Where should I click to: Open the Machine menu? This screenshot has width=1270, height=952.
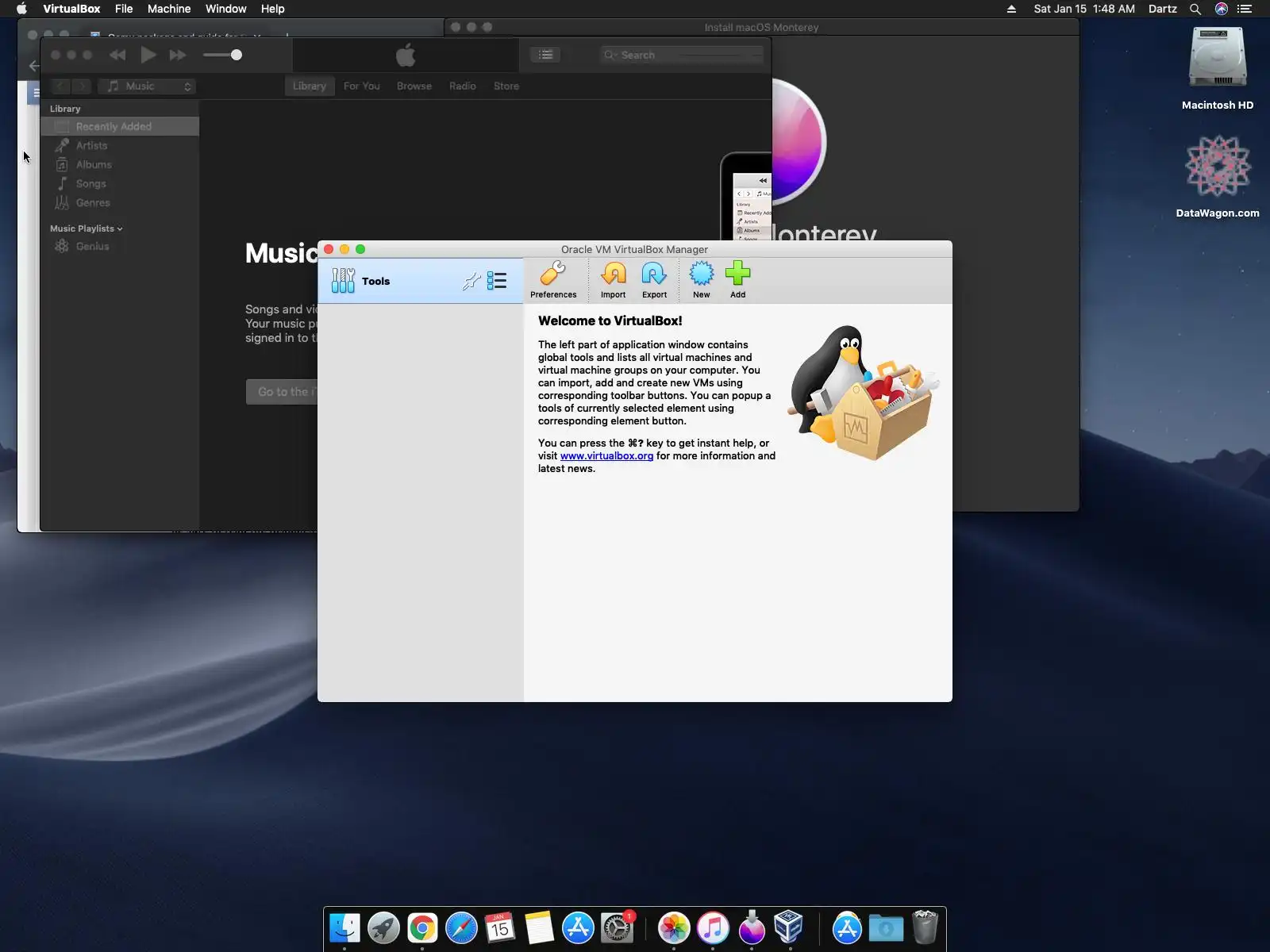point(169,9)
